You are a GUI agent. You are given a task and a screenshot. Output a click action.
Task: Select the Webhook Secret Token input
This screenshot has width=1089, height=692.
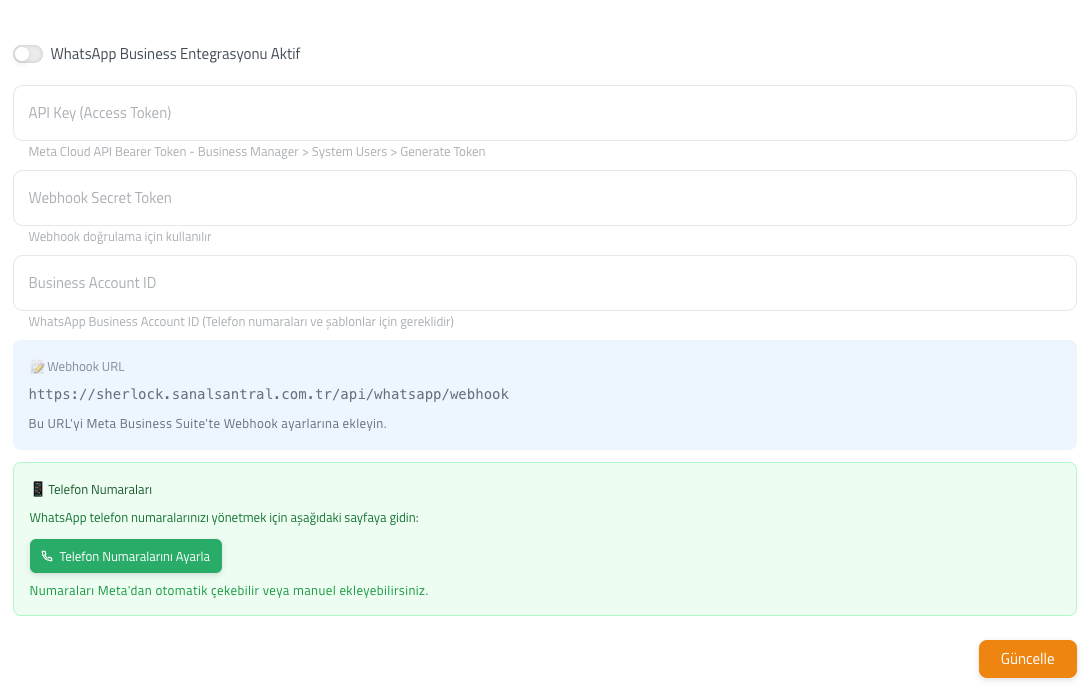(x=544, y=198)
